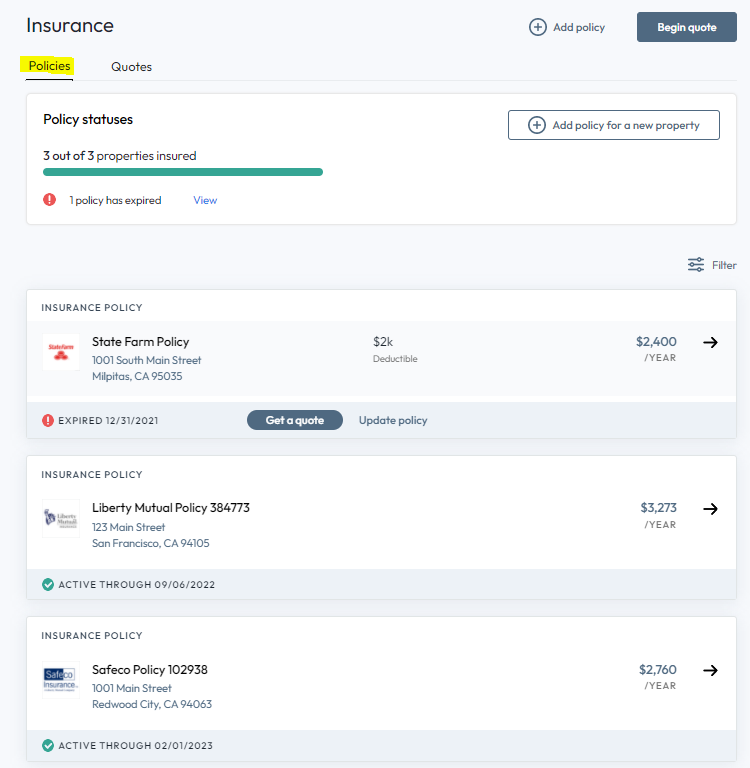Click the 123 Main Street address

click(128, 527)
